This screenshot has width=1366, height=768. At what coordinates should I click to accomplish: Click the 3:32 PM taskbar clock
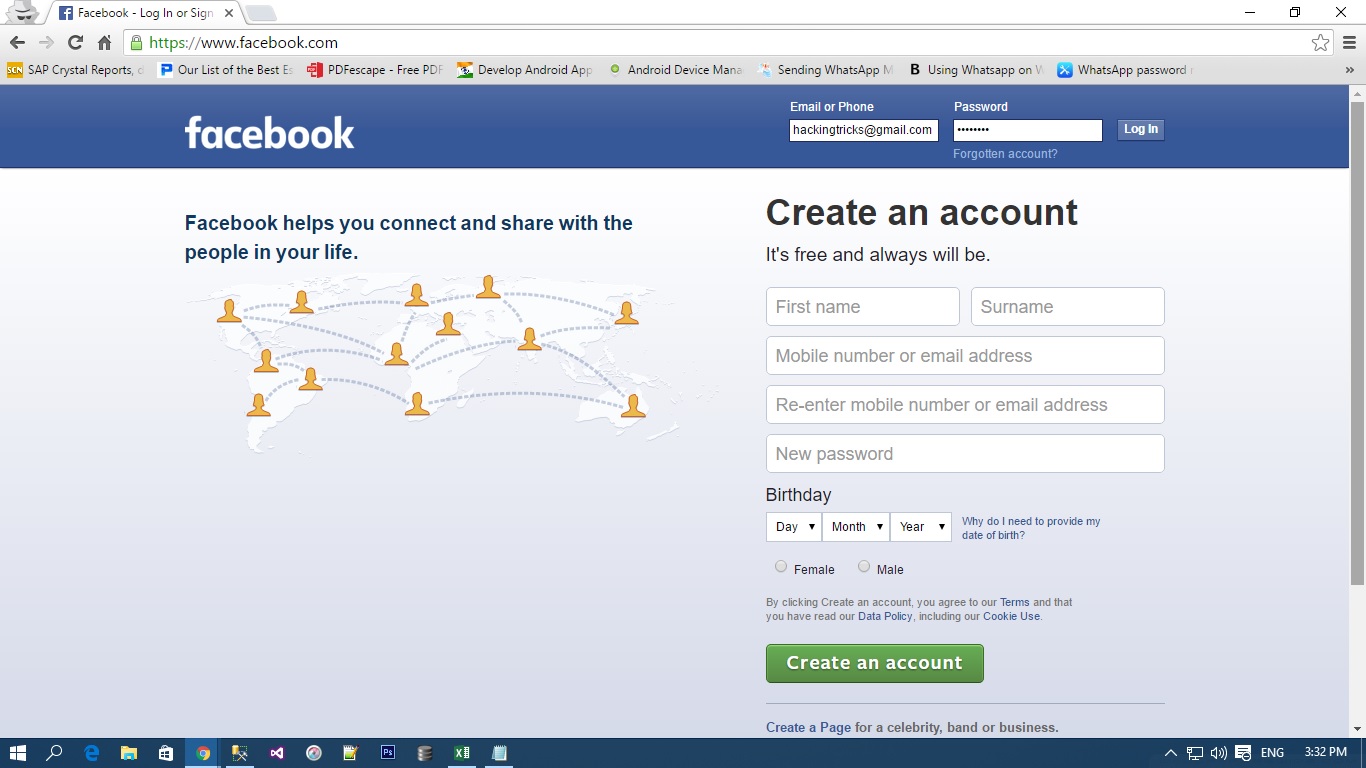(x=1325, y=753)
